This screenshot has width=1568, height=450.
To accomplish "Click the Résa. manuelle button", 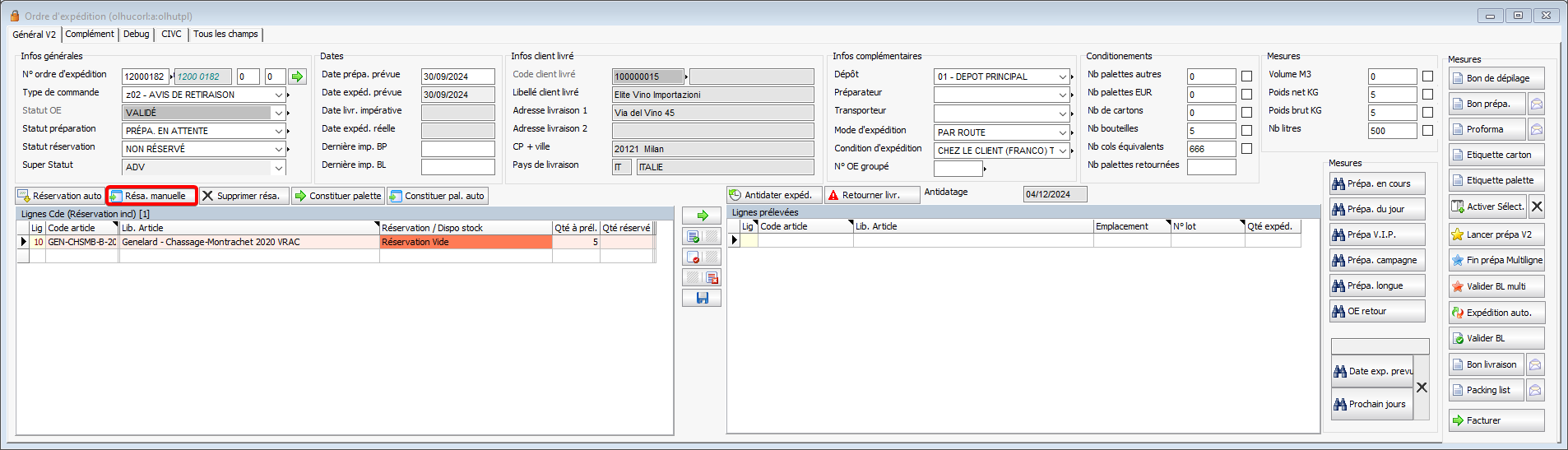I will [153, 196].
